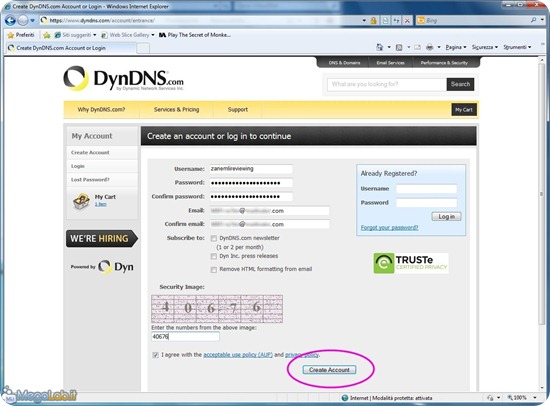Open Create Account in My Account sidebar

click(x=90, y=153)
